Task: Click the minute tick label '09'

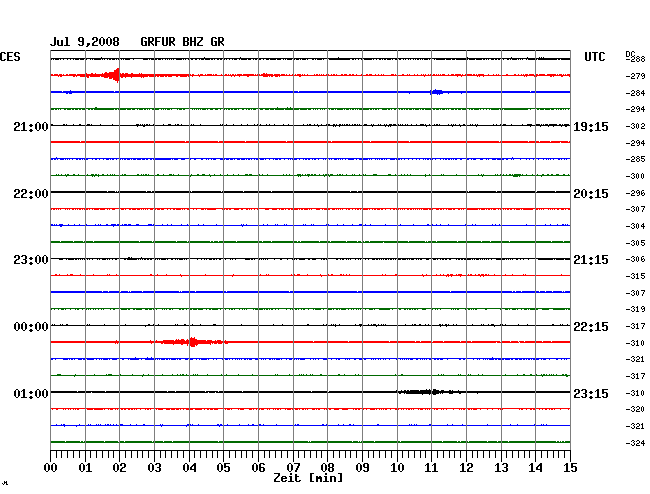Action: pyautogui.click(x=362, y=468)
